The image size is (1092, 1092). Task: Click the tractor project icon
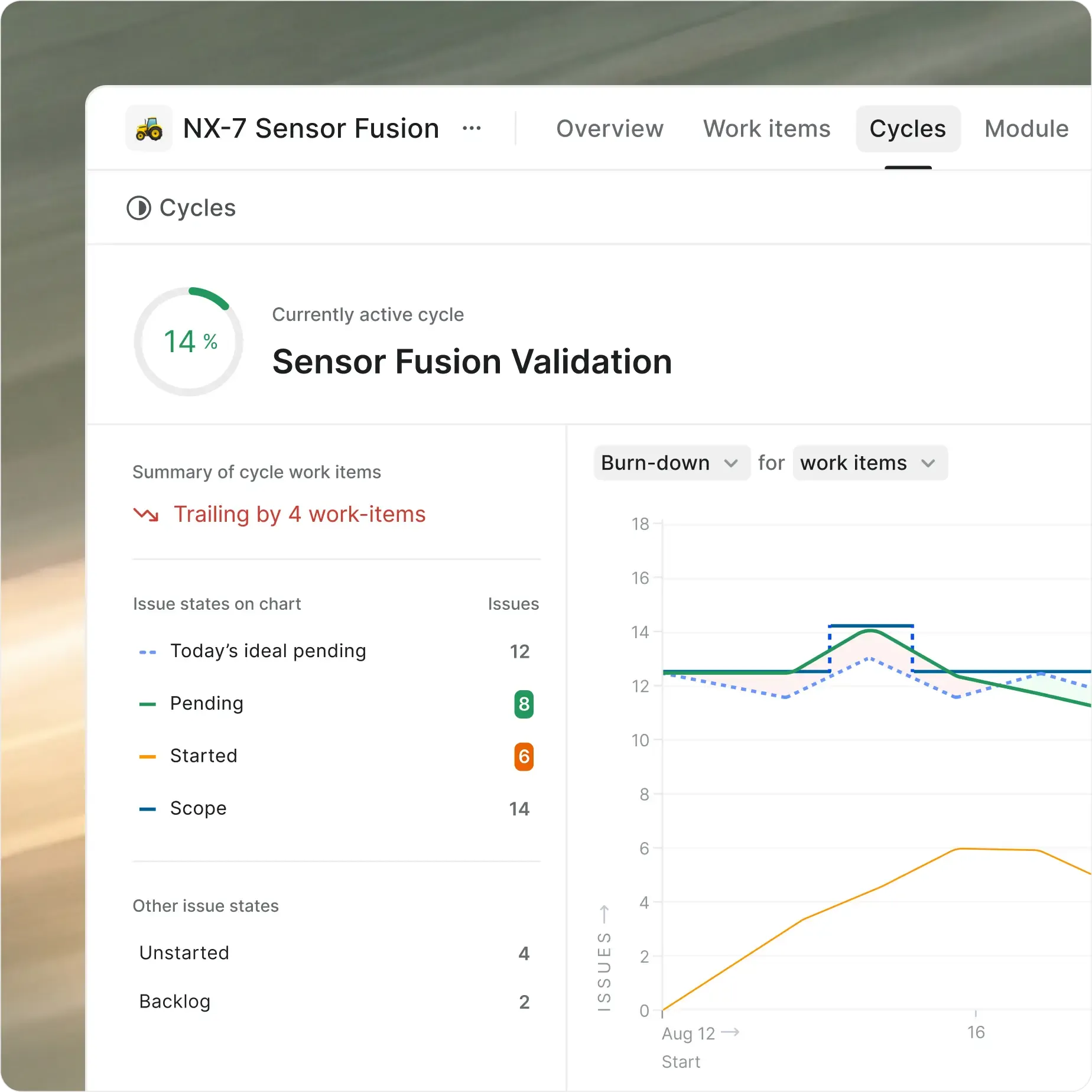[149, 128]
